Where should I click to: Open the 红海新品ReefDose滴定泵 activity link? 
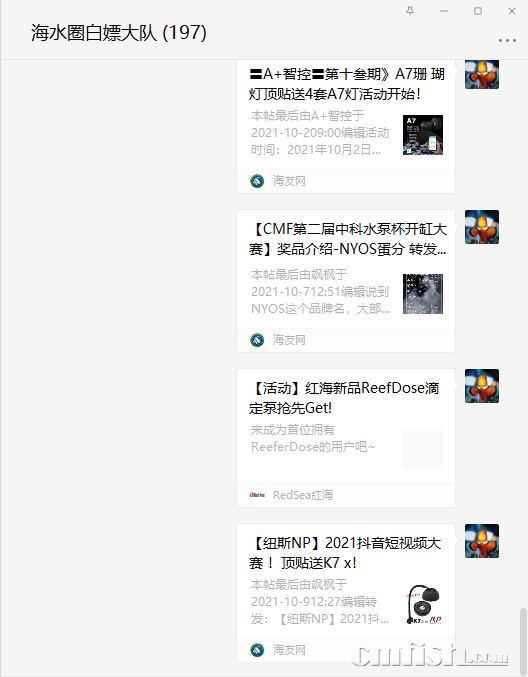(346, 438)
